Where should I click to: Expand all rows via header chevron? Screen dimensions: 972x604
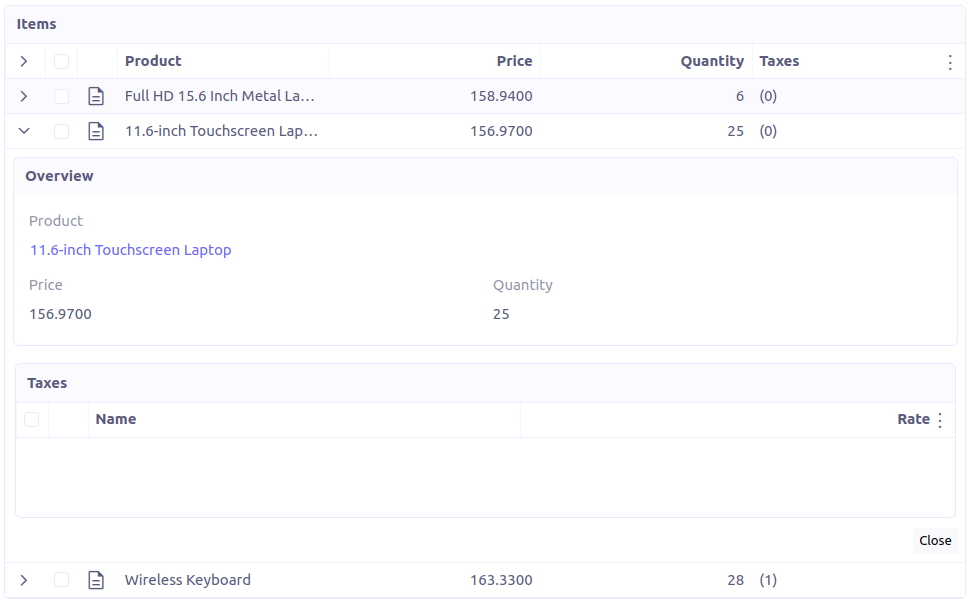24,61
